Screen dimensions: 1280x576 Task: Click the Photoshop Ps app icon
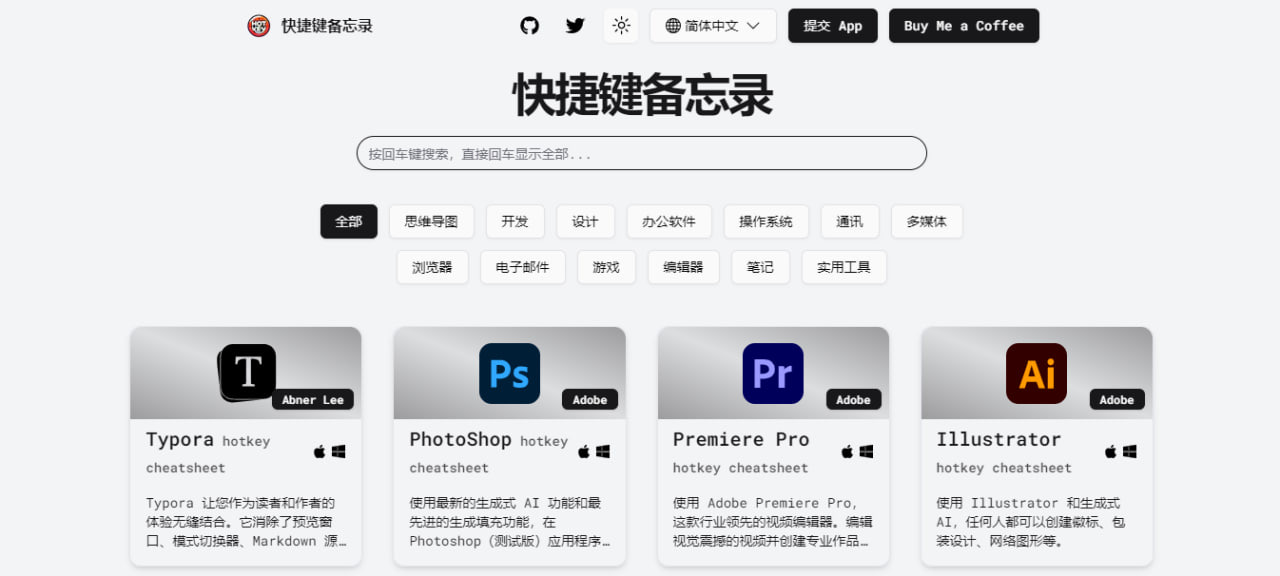click(x=510, y=373)
